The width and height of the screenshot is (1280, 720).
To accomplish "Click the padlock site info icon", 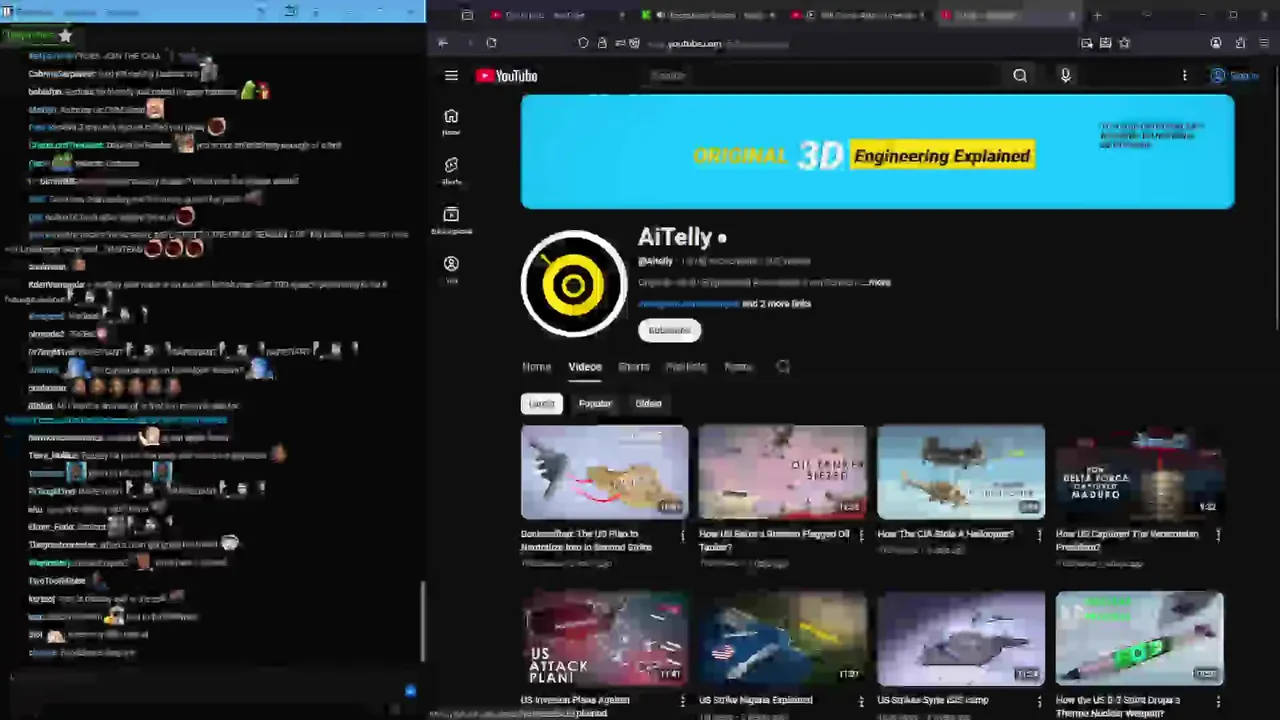I will (602, 43).
